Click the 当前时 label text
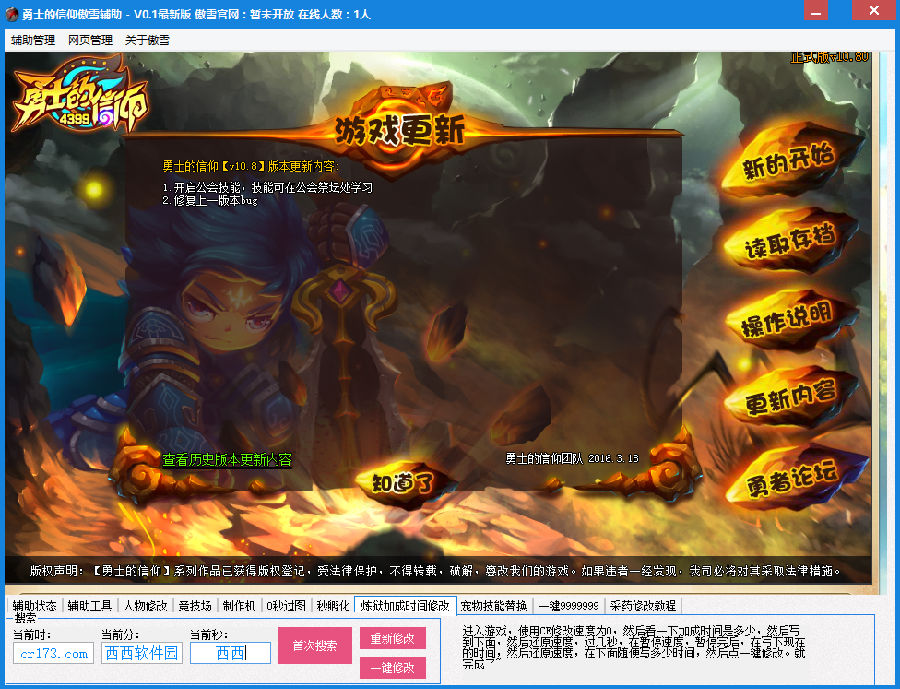 pyautogui.click(x=32, y=634)
